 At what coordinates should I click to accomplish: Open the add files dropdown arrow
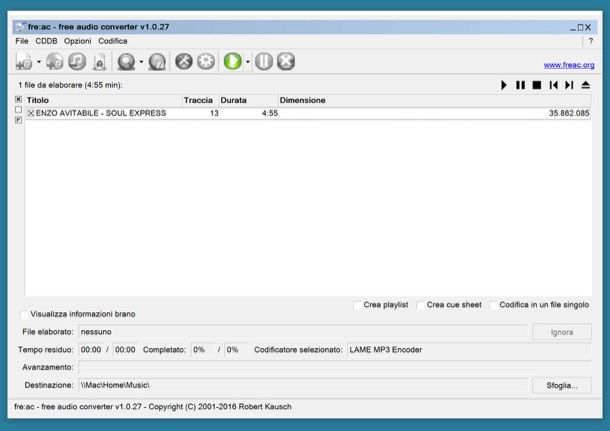click(39, 61)
